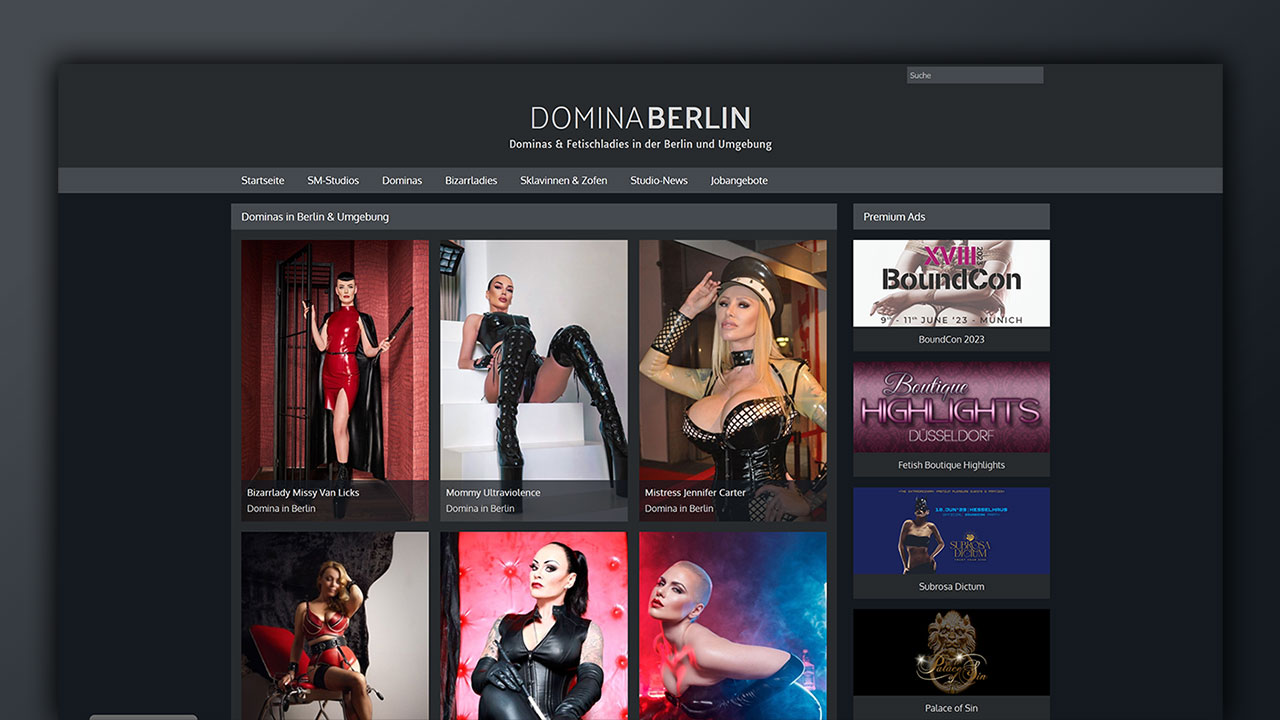Click the Dominas in Berlin & Umgebung heading
Screen dimensions: 1280x720
click(x=315, y=216)
